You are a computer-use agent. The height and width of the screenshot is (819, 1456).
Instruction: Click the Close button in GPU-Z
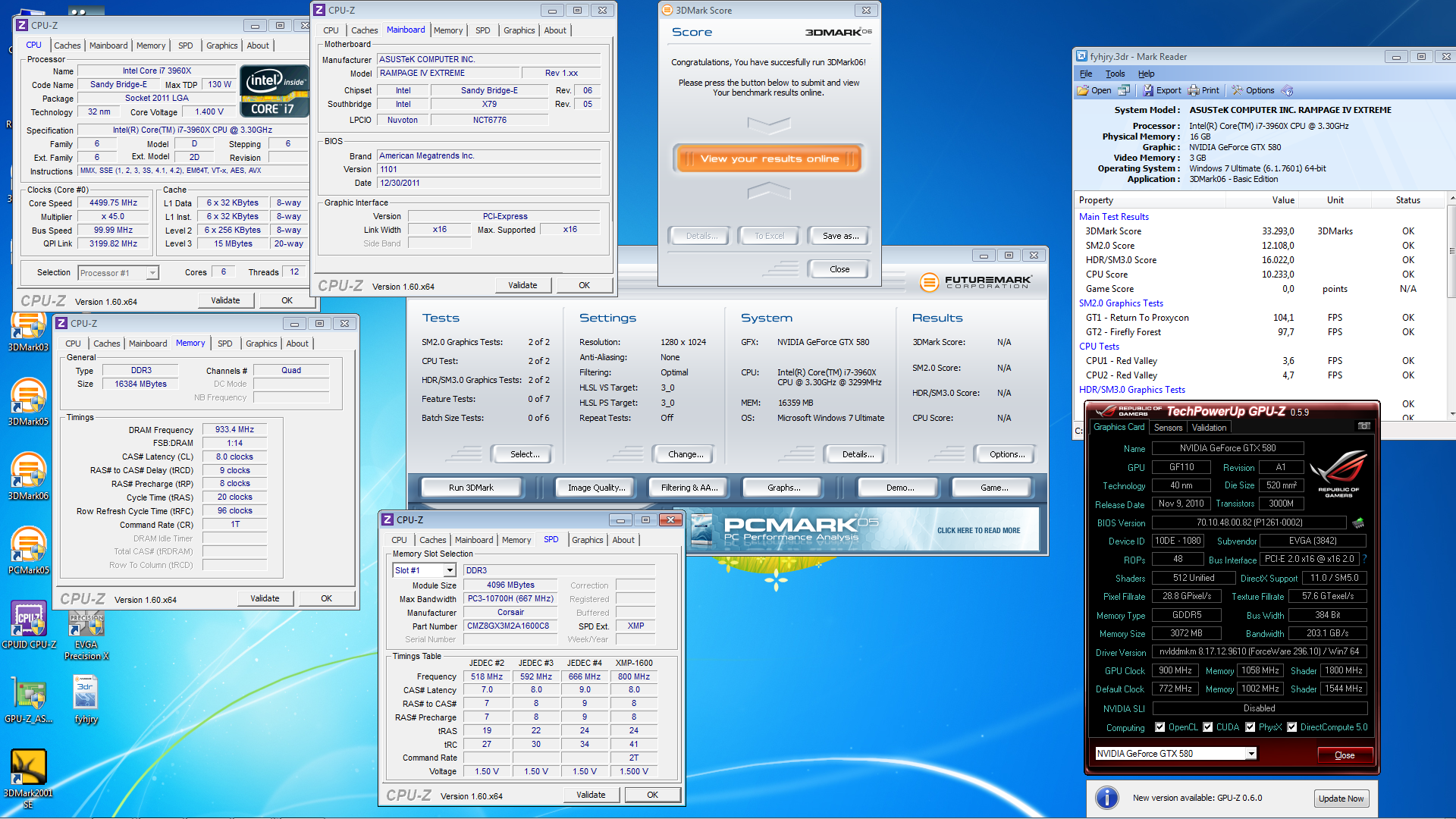point(1344,755)
